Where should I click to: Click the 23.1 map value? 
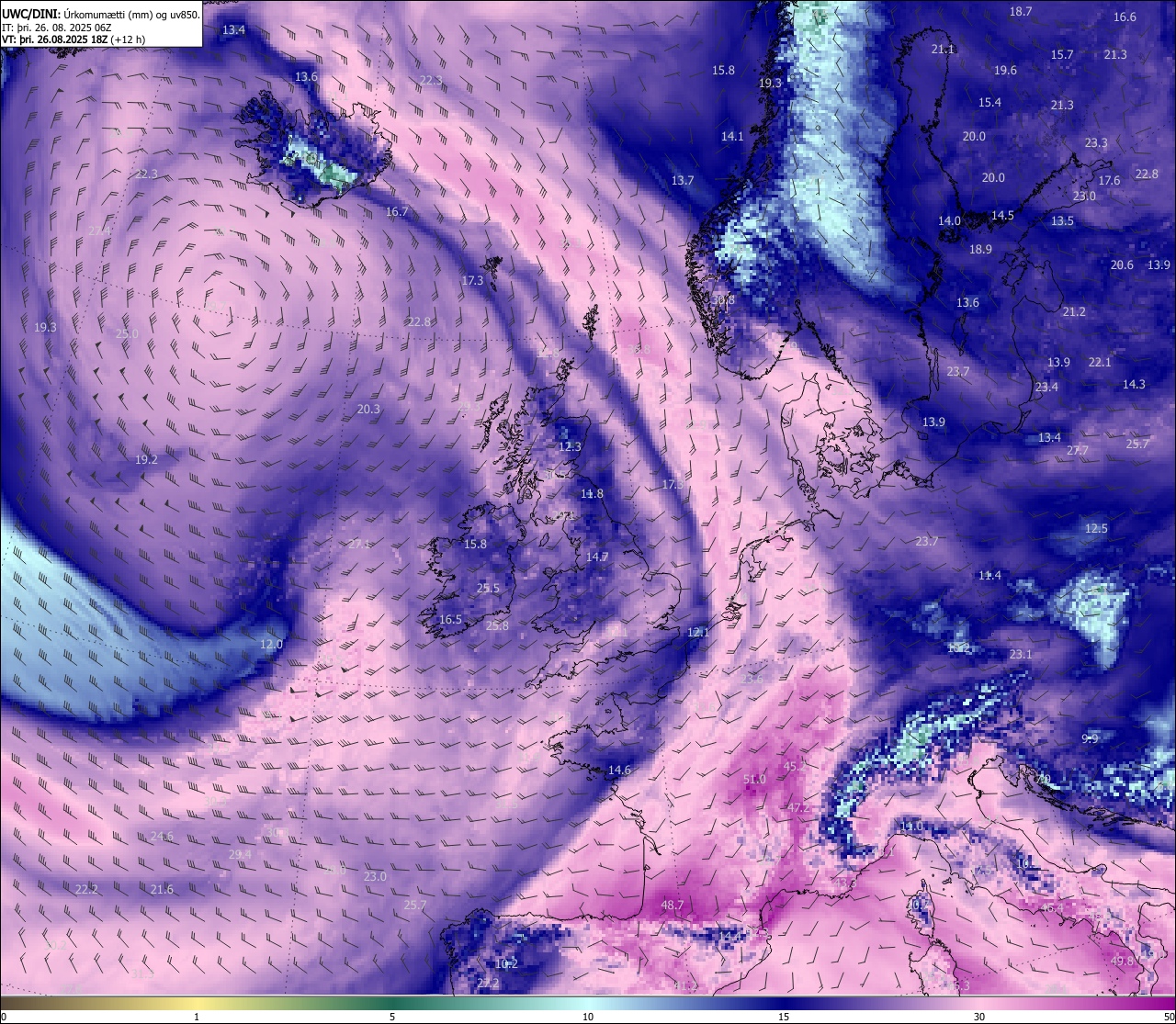tap(1021, 655)
